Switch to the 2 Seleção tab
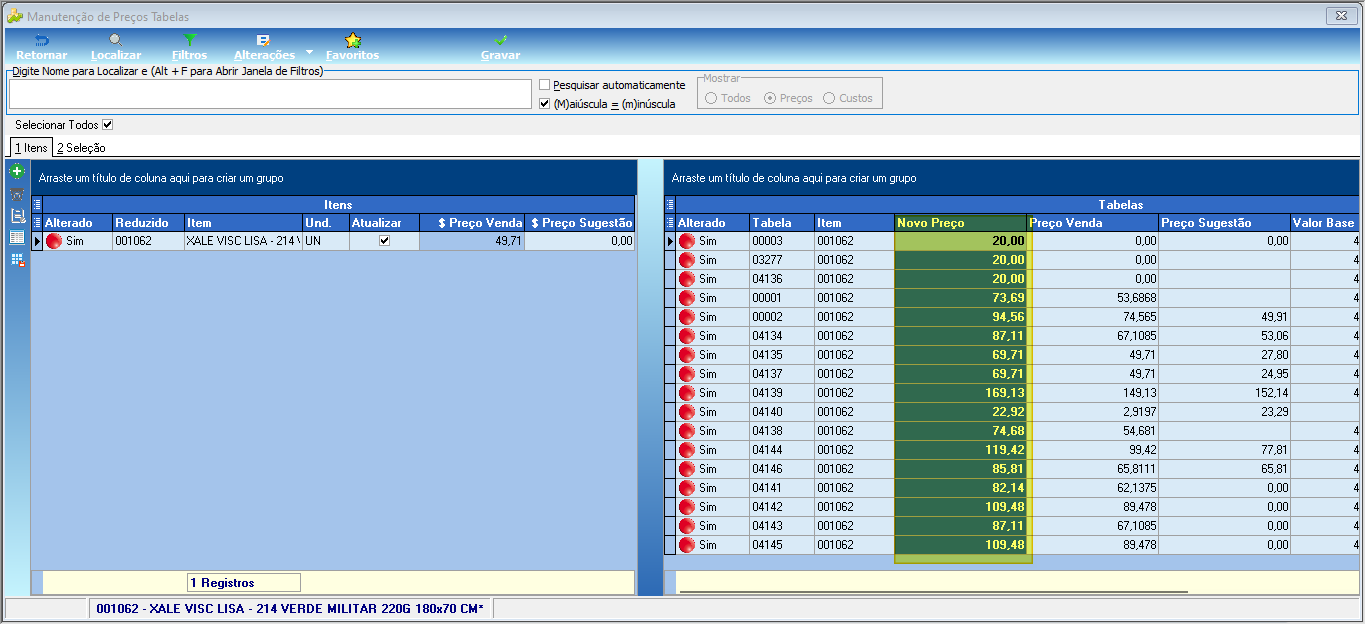This screenshot has height=625, width=1366. pos(81,148)
